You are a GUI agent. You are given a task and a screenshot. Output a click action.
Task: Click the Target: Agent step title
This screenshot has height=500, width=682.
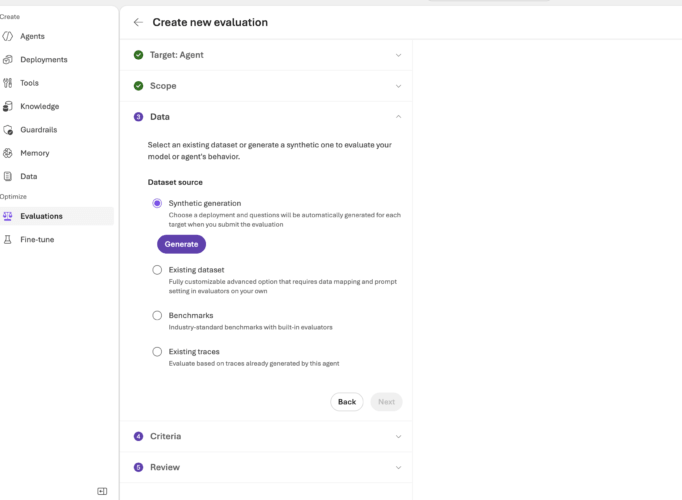pos(177,55)
